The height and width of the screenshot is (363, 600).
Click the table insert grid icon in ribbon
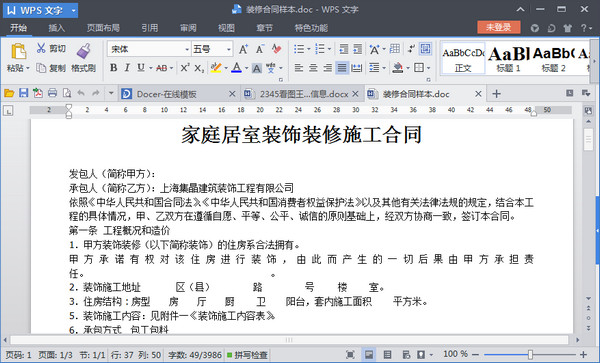(x=395, y=49)
